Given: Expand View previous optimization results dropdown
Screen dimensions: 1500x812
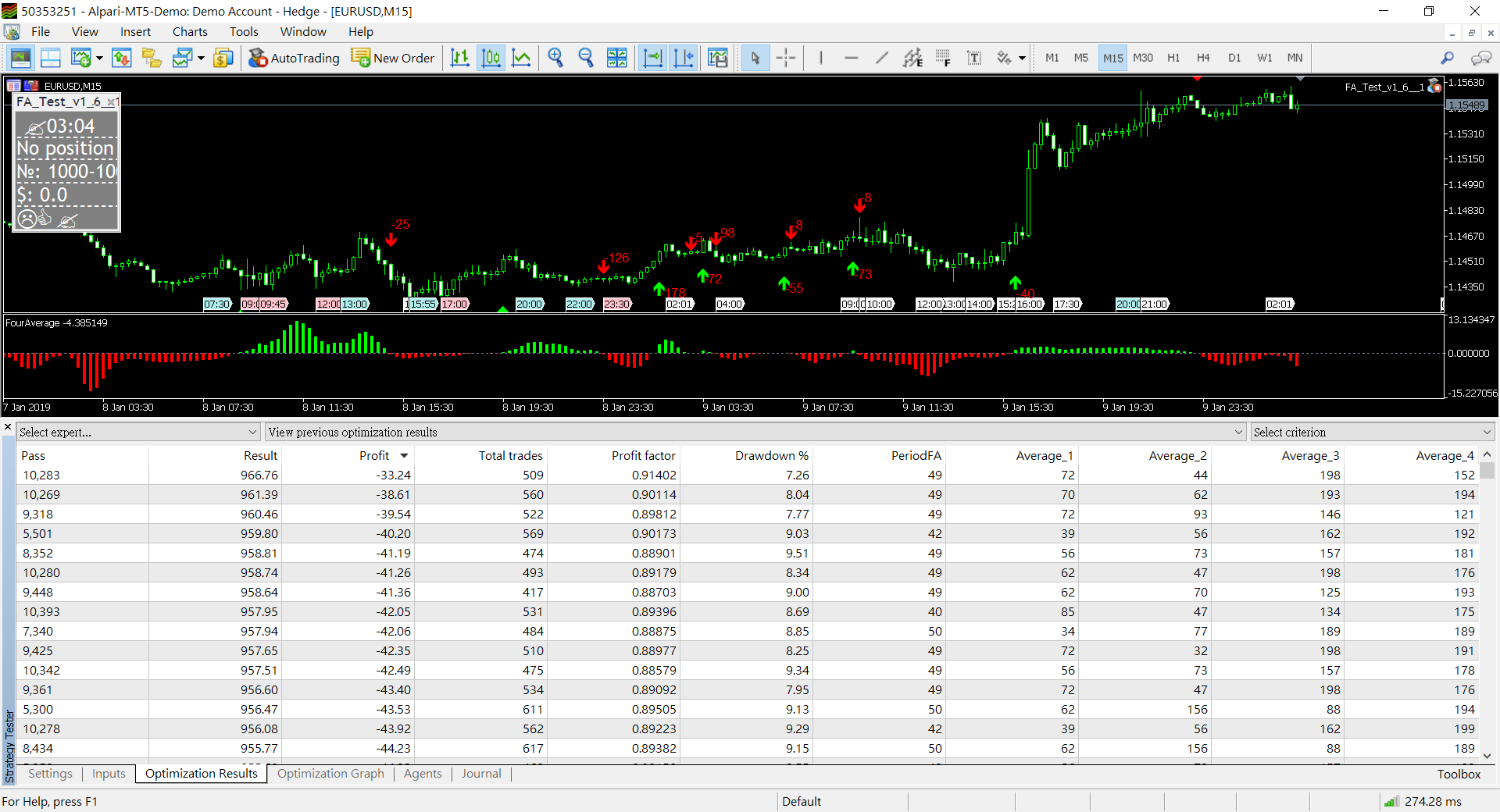Looking at the screenshot, I should coord(1238,433).
